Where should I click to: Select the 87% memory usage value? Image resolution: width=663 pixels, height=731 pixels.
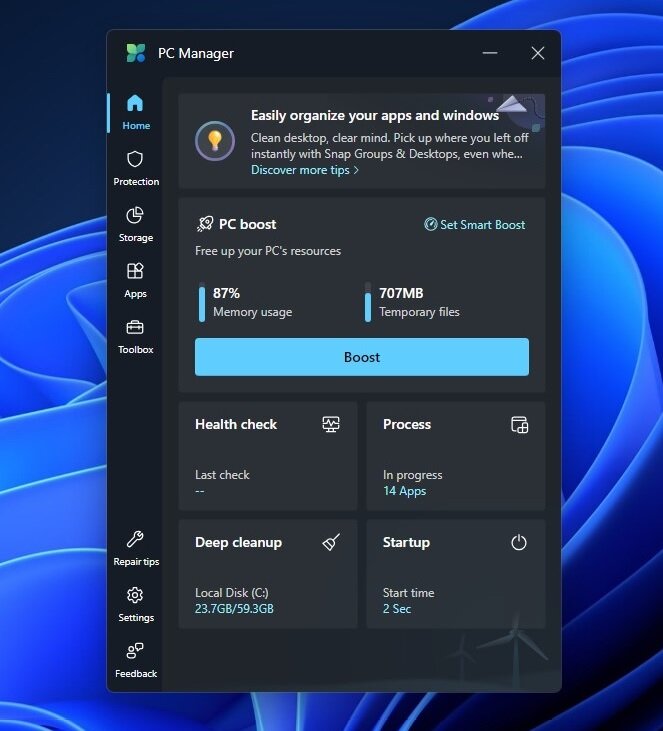tap(226, 293)
